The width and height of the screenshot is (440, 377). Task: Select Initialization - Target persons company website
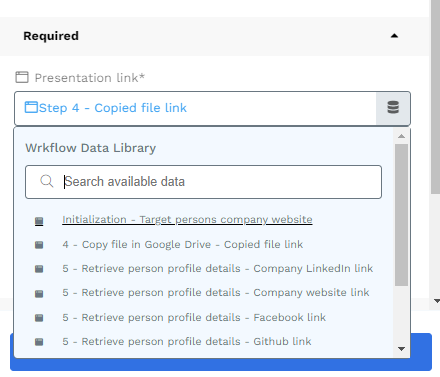187,219
